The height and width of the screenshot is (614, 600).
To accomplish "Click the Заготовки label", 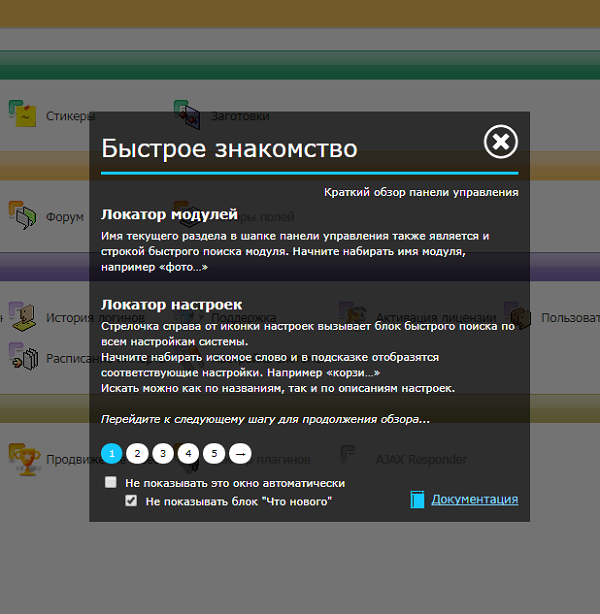I will click(x=240, y=116).
